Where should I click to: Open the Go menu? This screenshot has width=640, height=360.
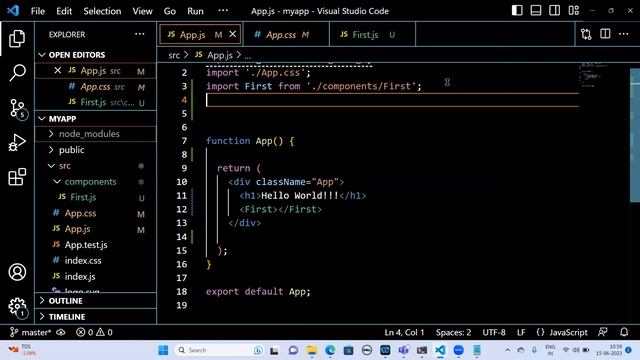169,11
